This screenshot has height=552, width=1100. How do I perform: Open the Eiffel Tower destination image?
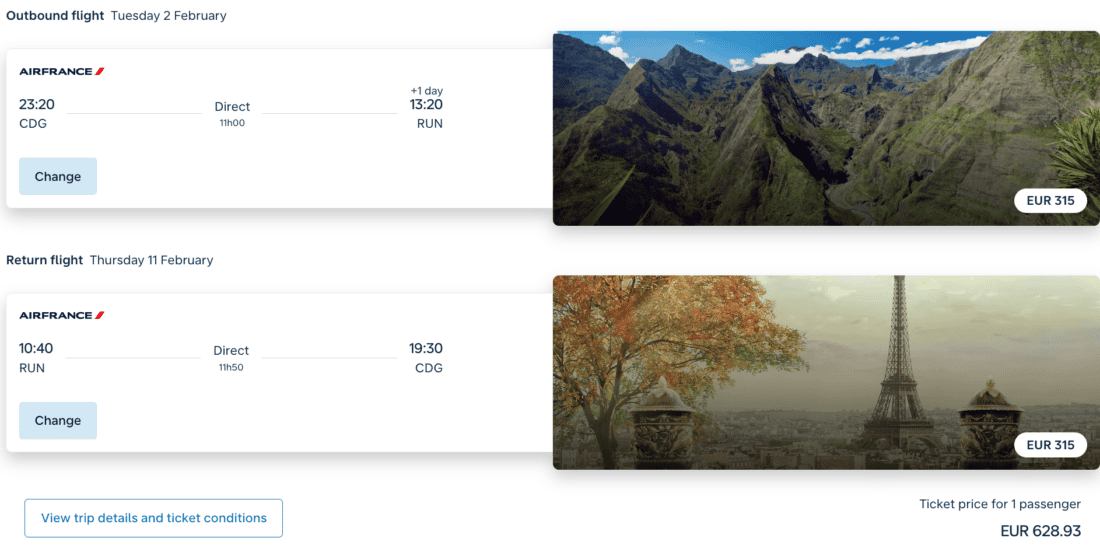826,372
